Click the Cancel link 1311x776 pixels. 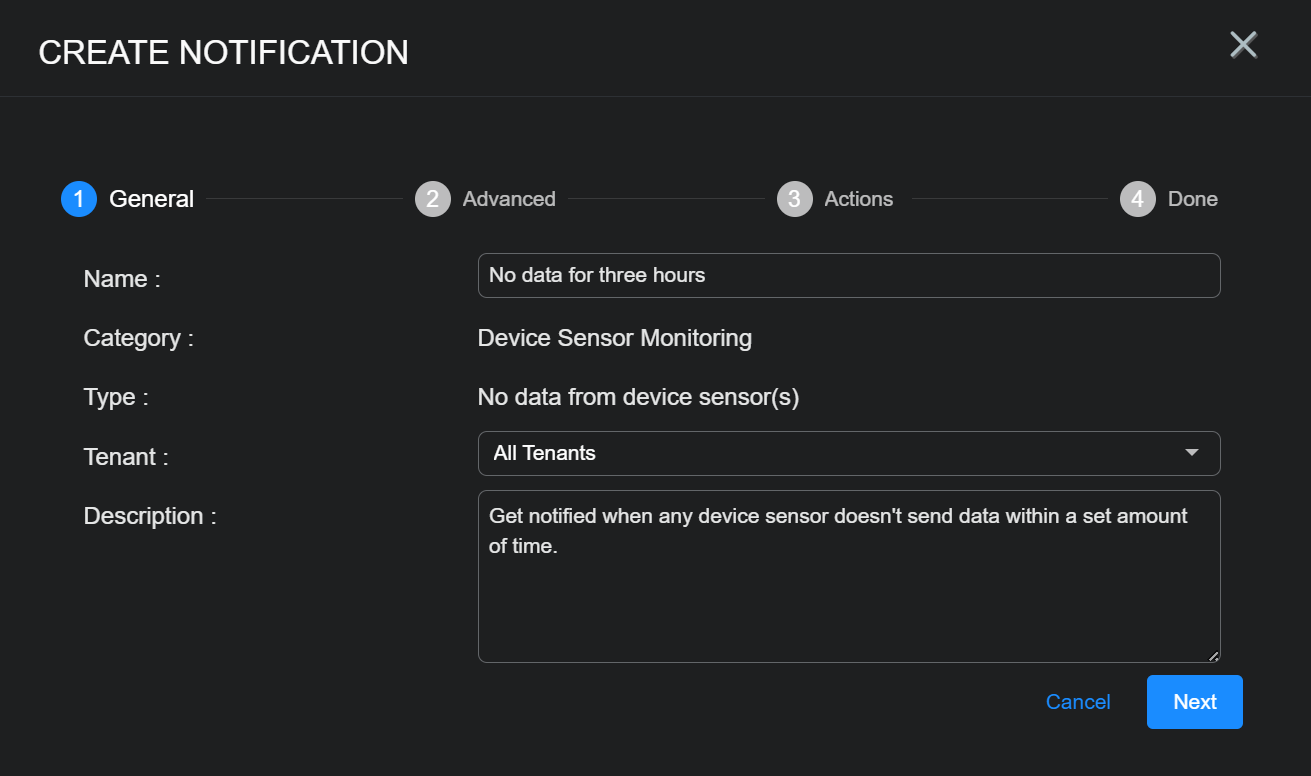tap(1078, 702)
